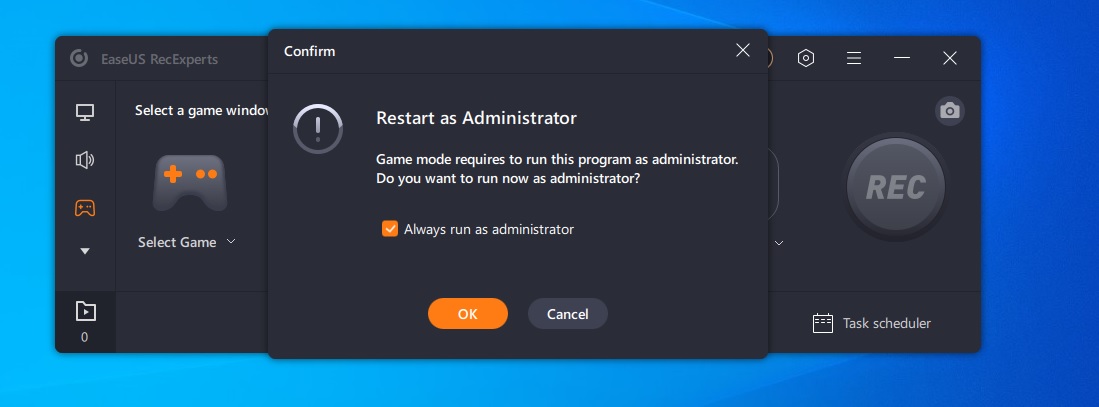Switch to audio recording mode speaker icon
Image resolution: width=1099 pixels, height=407 pixels.
click(85, 160)
